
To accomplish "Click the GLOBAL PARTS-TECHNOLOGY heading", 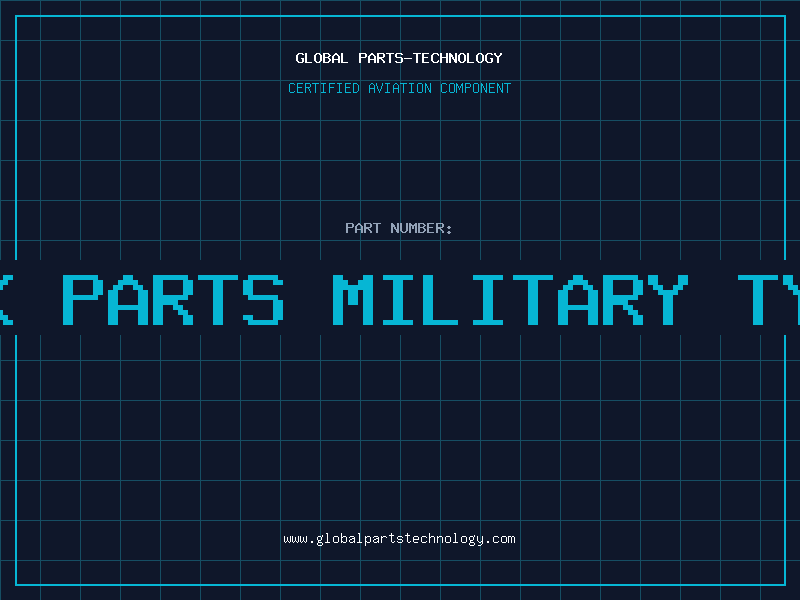I will 399,58.
